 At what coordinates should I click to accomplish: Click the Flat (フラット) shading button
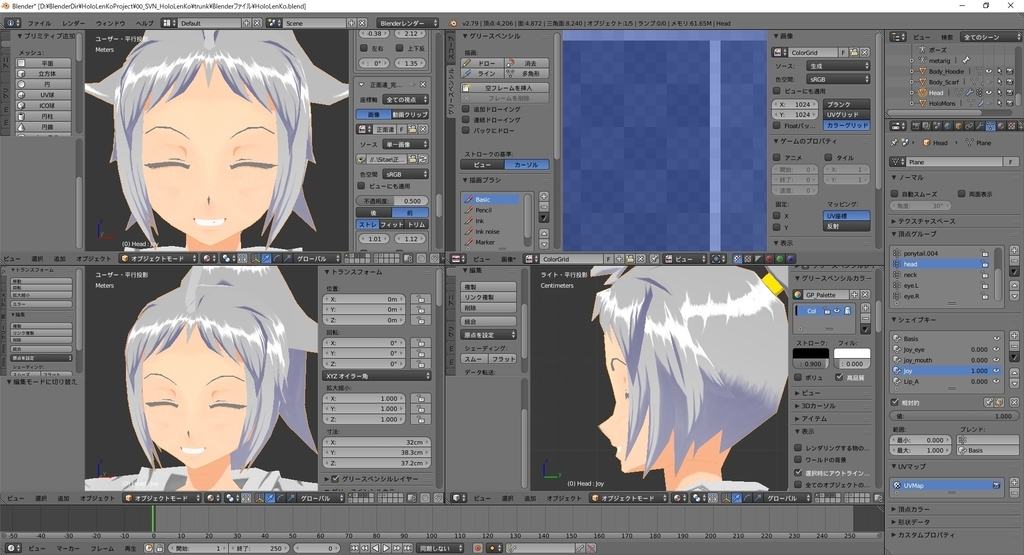[x=503, y=359]
